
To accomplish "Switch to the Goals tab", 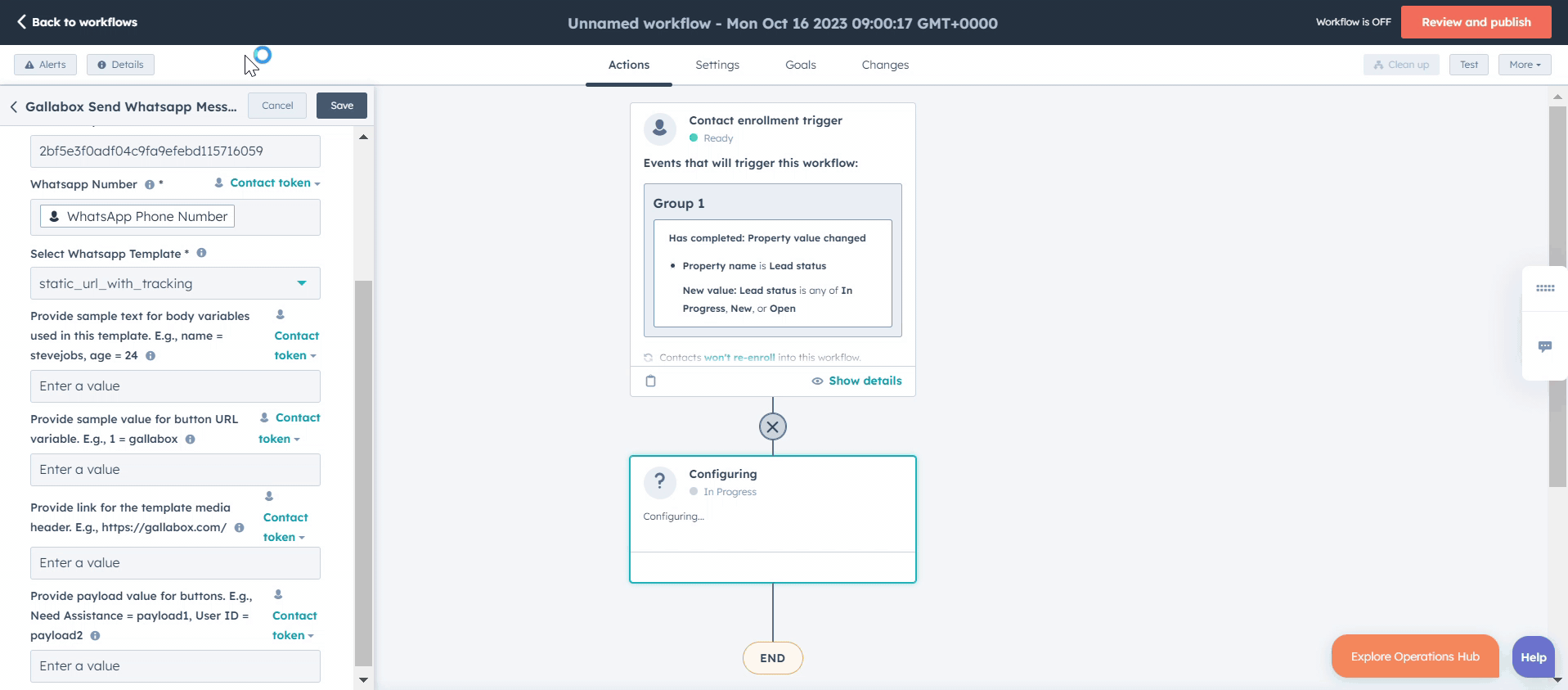I will [800, 65].
